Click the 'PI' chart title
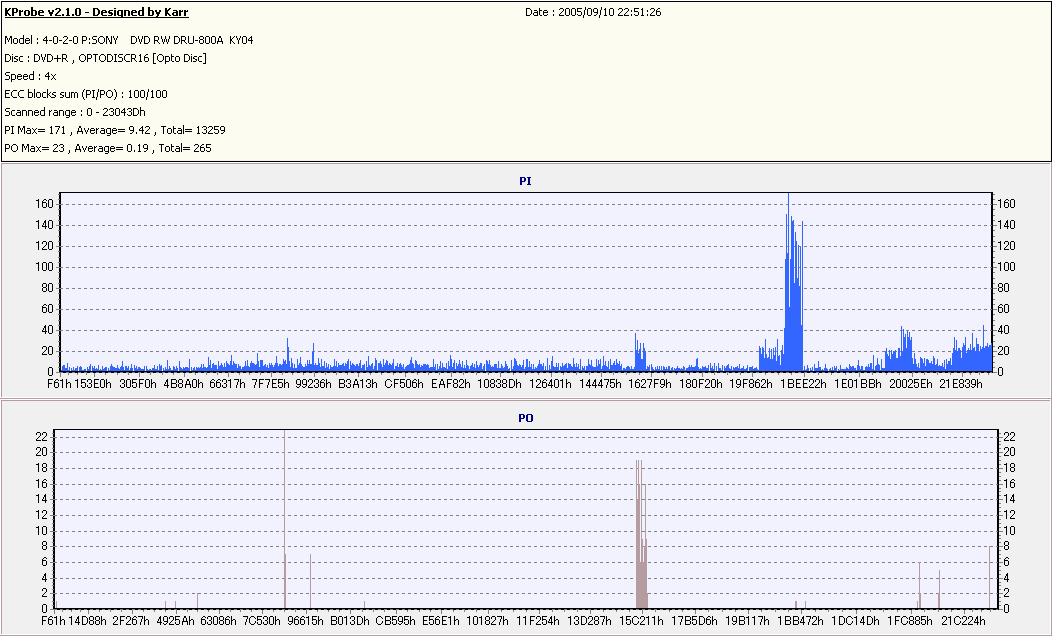Image resolution: width=1052 pixels, height=636 pixels. click(x=525, y=181)
